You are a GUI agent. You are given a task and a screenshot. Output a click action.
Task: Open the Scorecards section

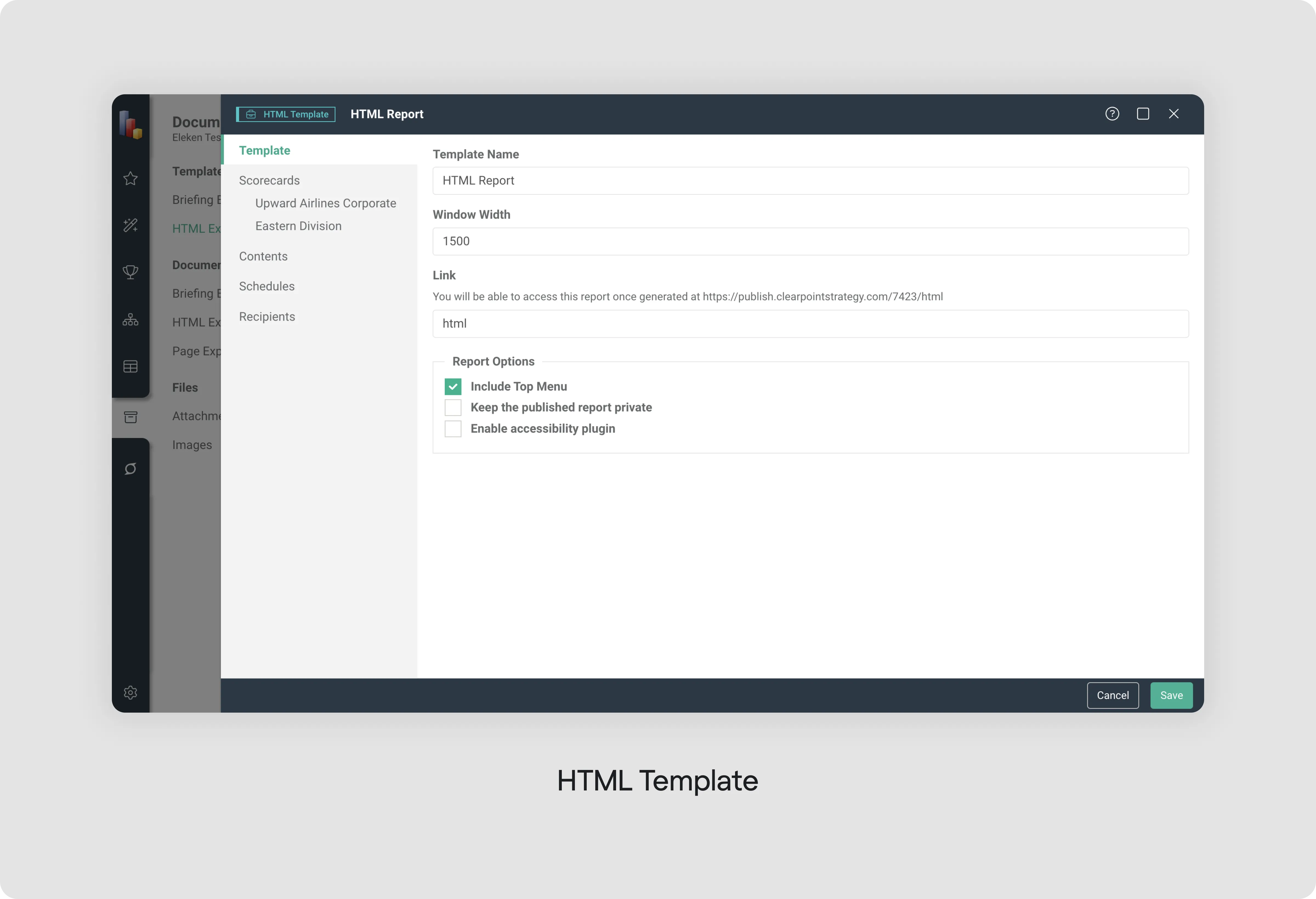click(269, 180)
